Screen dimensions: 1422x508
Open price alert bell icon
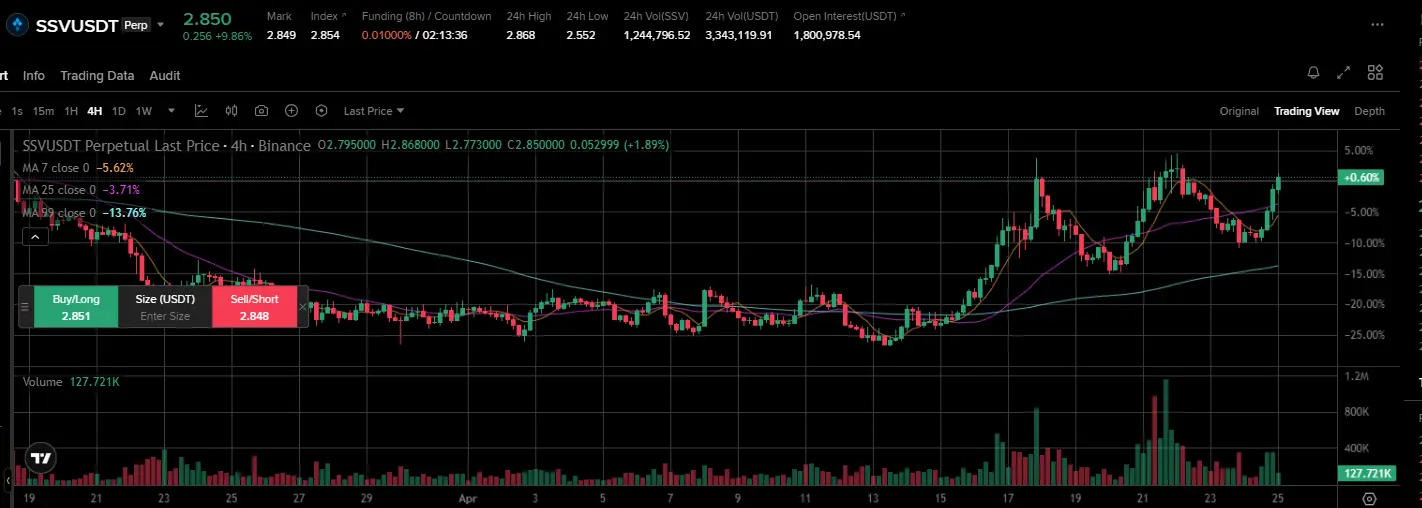coord(1313,73)
